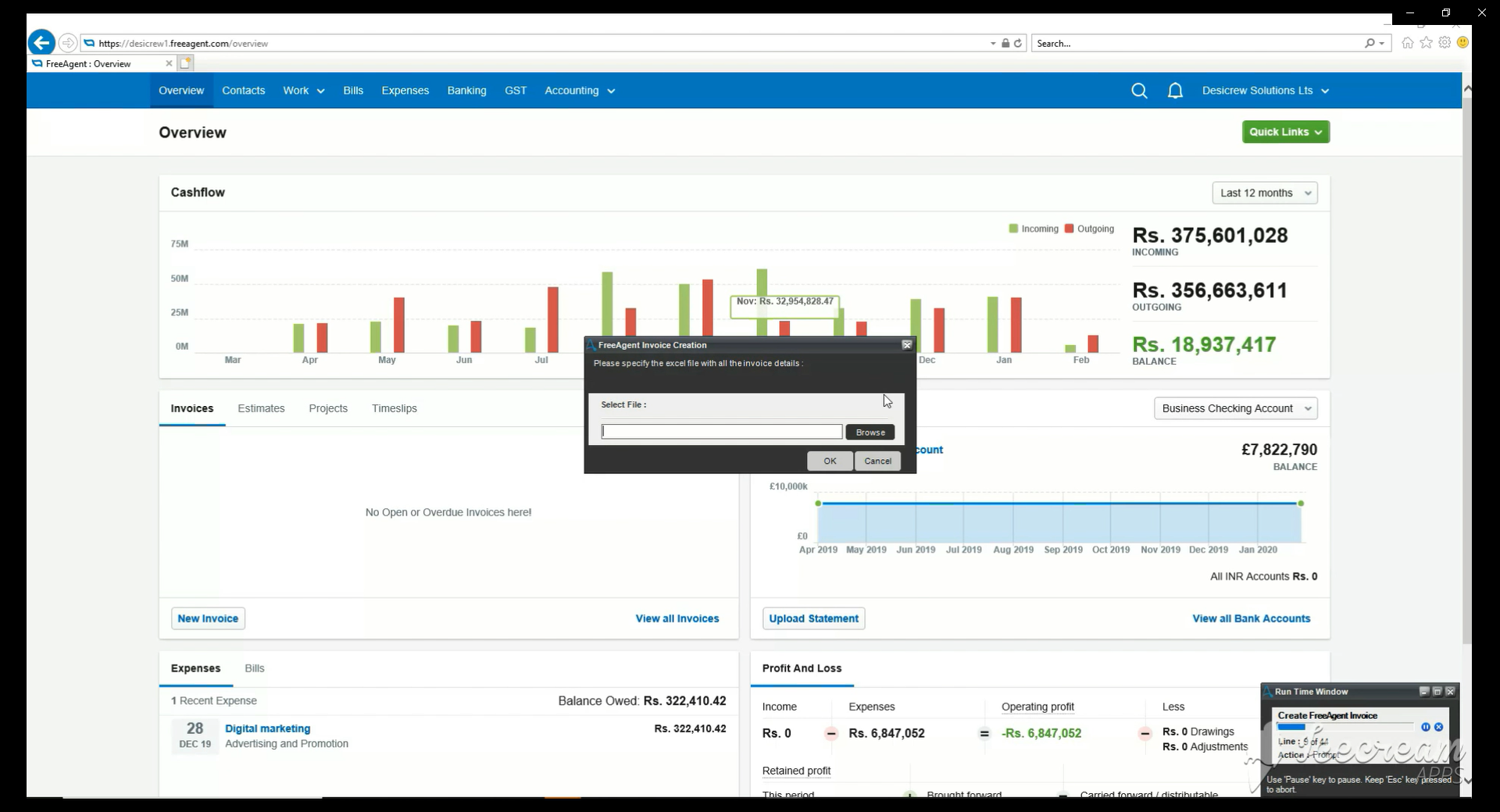Click the New Invoice button
Screen dimensions: 1500x812
click(x=208, y=618)
